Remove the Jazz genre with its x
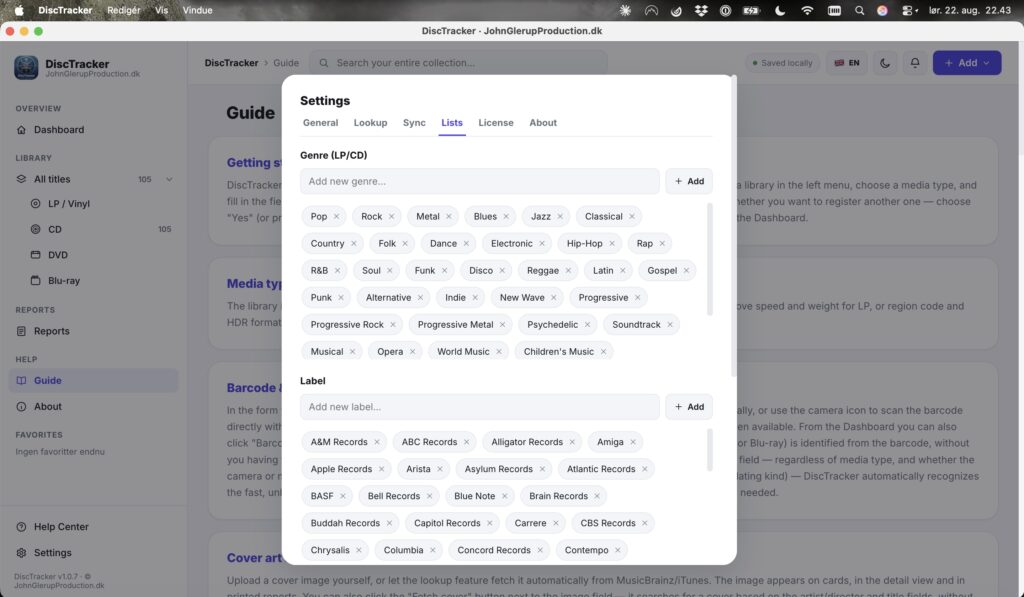Image resolution: width=1024 pixels, height=597 pixels. [x=560, y=216]
